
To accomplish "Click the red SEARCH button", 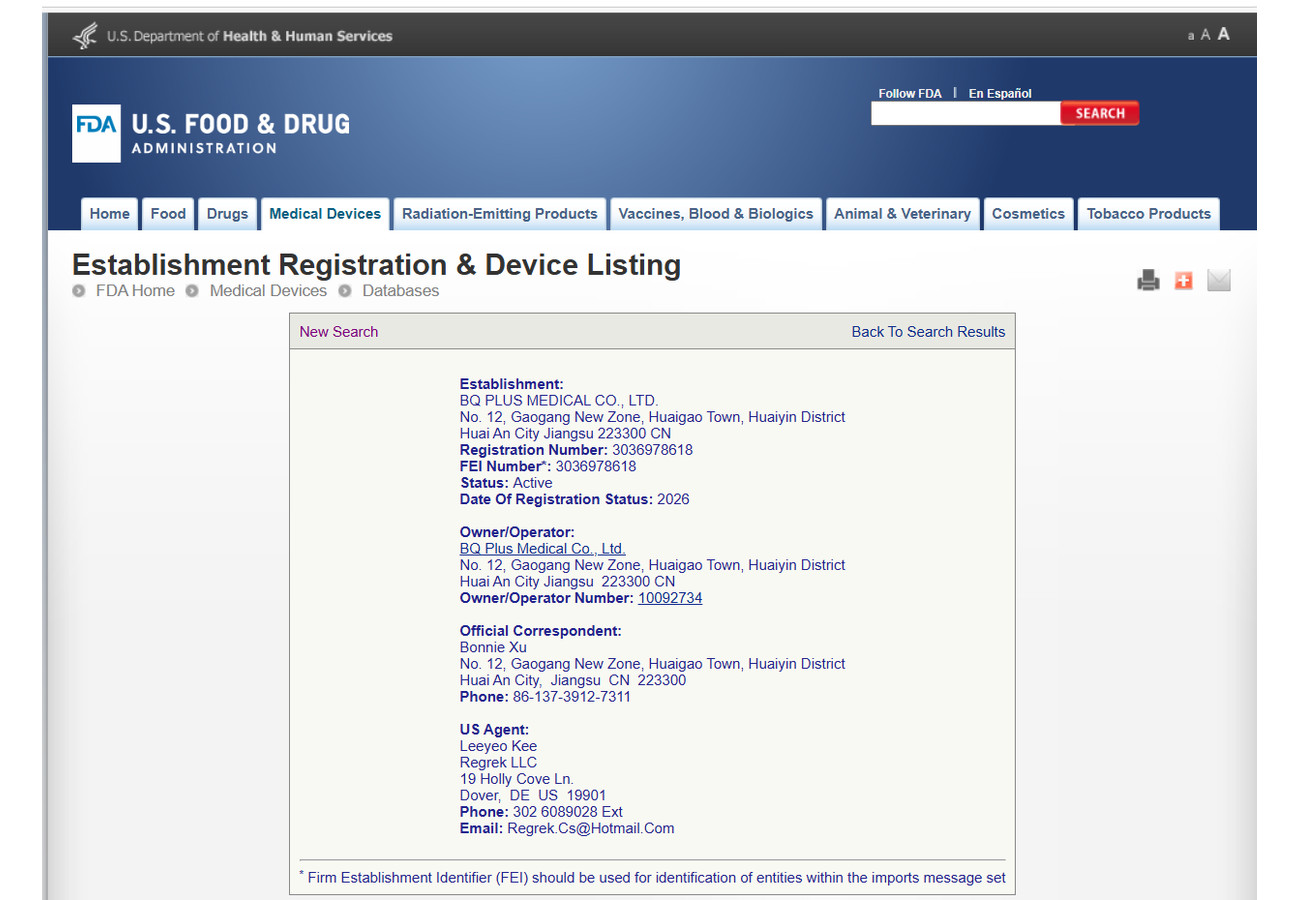I will (1100, 114).
